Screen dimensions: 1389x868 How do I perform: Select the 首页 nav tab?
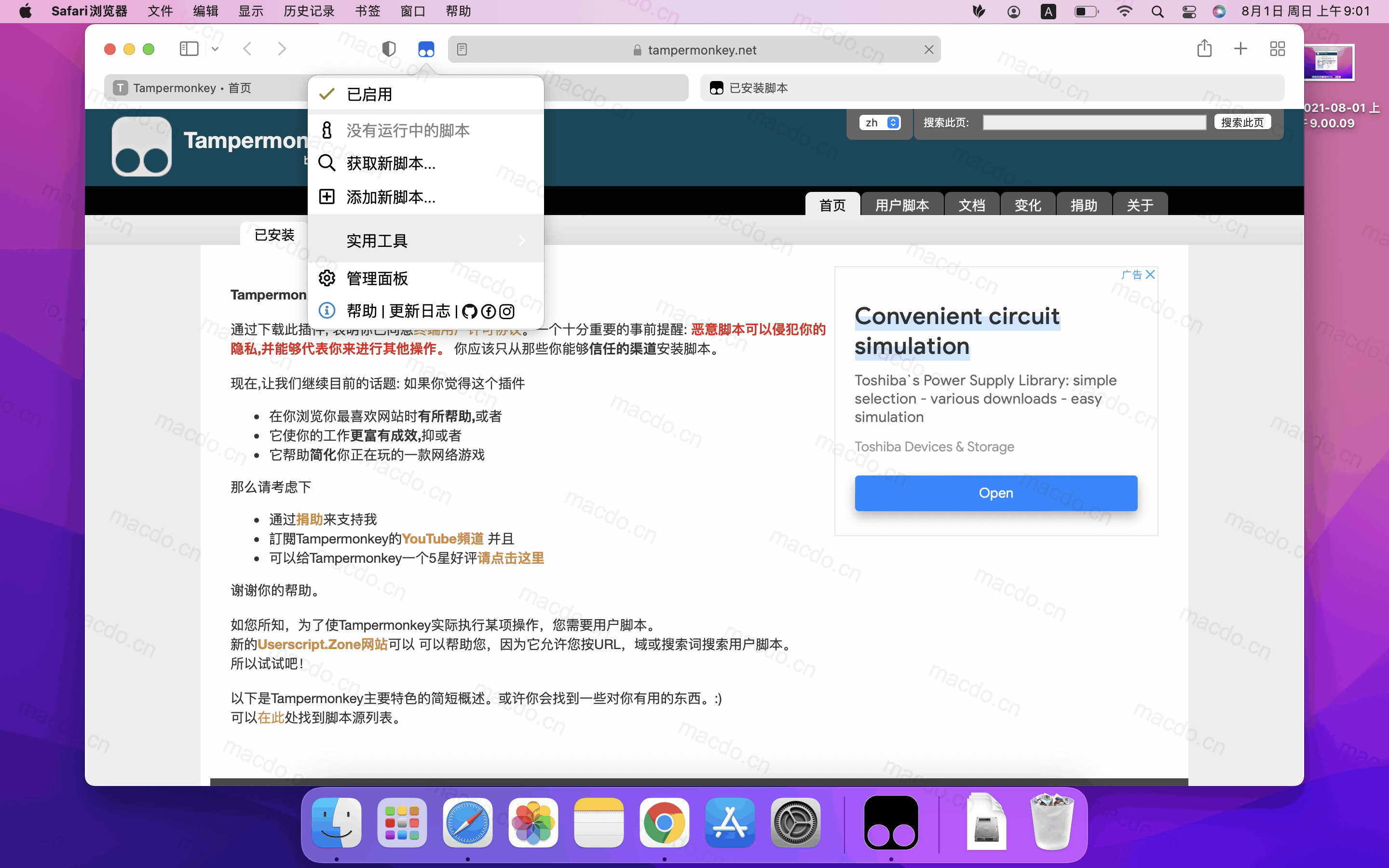832,204
